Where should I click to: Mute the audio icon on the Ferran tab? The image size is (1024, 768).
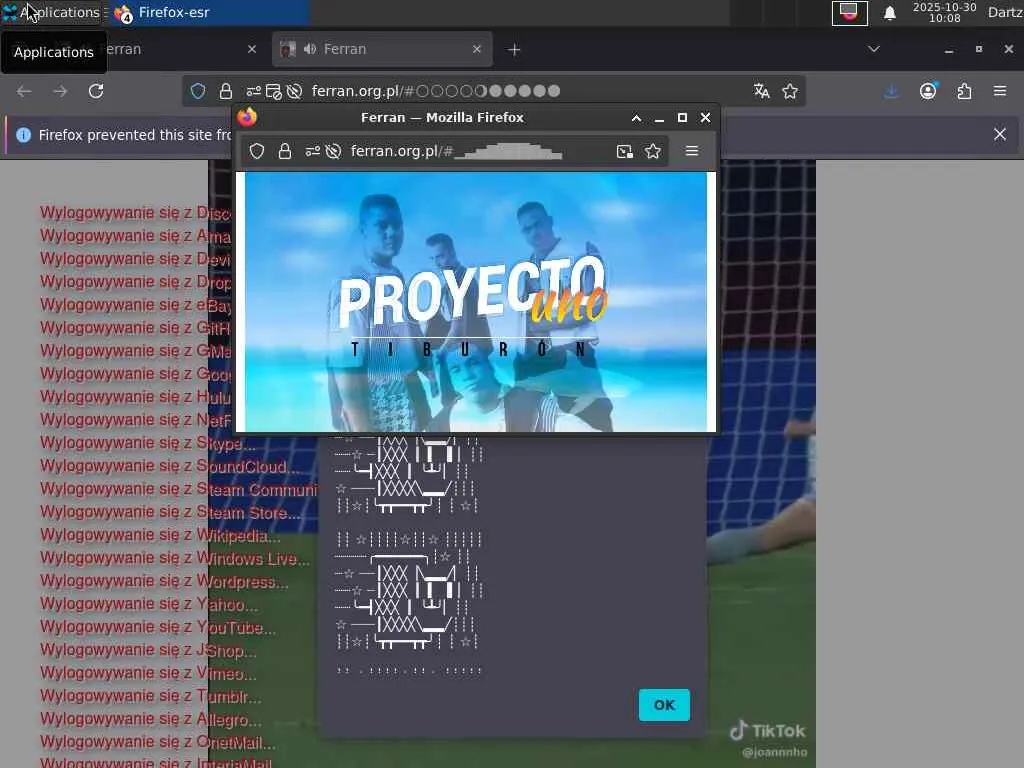(310, 49)
